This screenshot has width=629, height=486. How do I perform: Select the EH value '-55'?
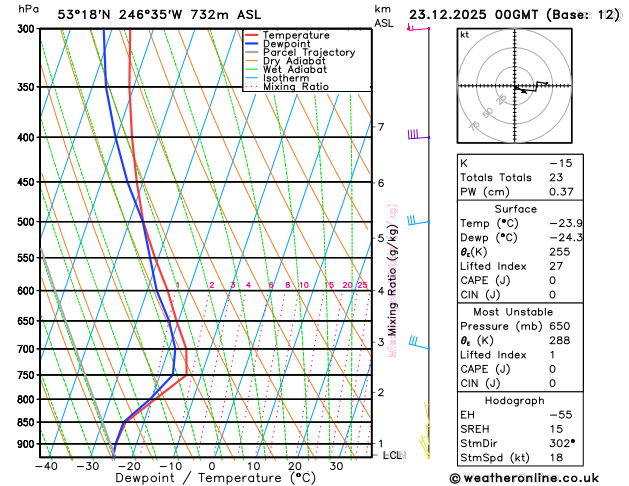click(x=560, y=415)
